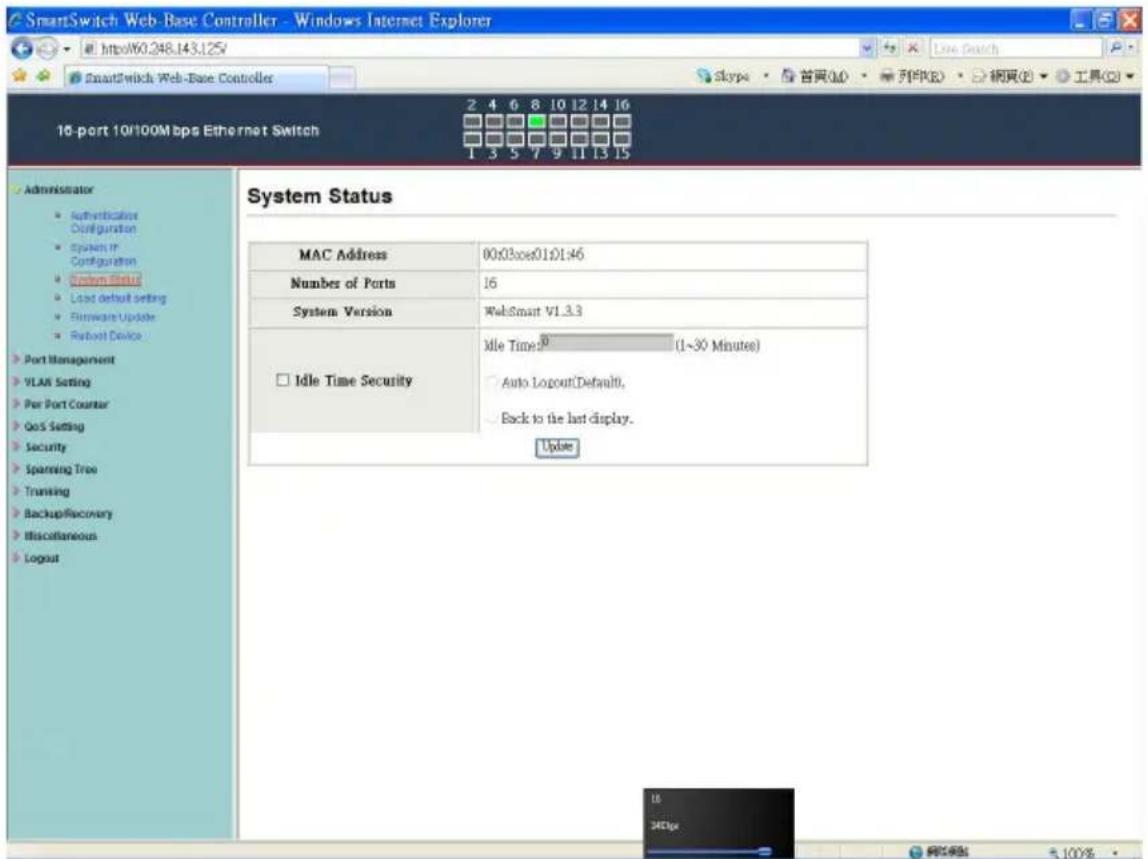Image resolution: width=1148 pixels, height=859 pixels.
Task: Click the Stop loading red X icon
Action: coord(912,48)
